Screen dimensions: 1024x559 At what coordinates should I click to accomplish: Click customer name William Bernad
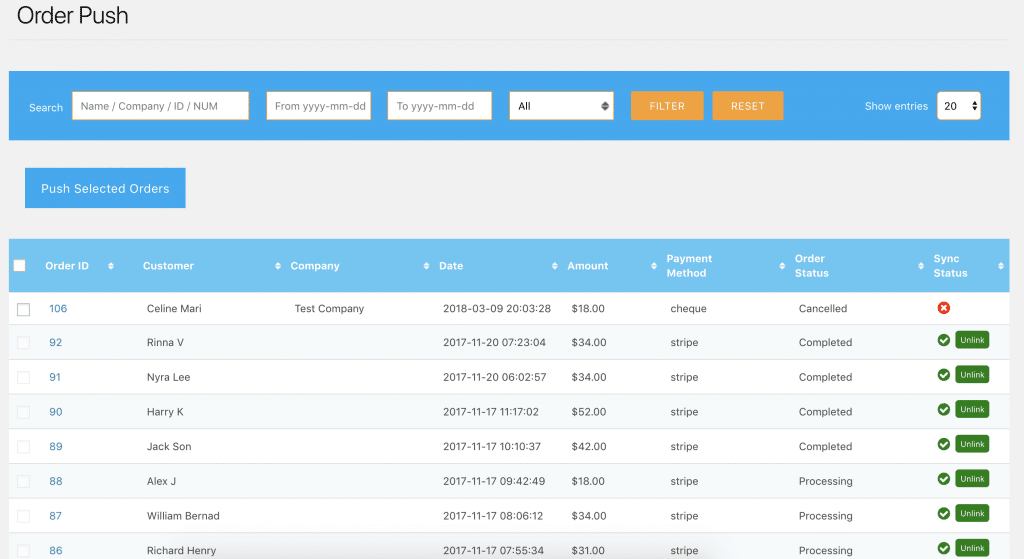(x=183, y=515)
